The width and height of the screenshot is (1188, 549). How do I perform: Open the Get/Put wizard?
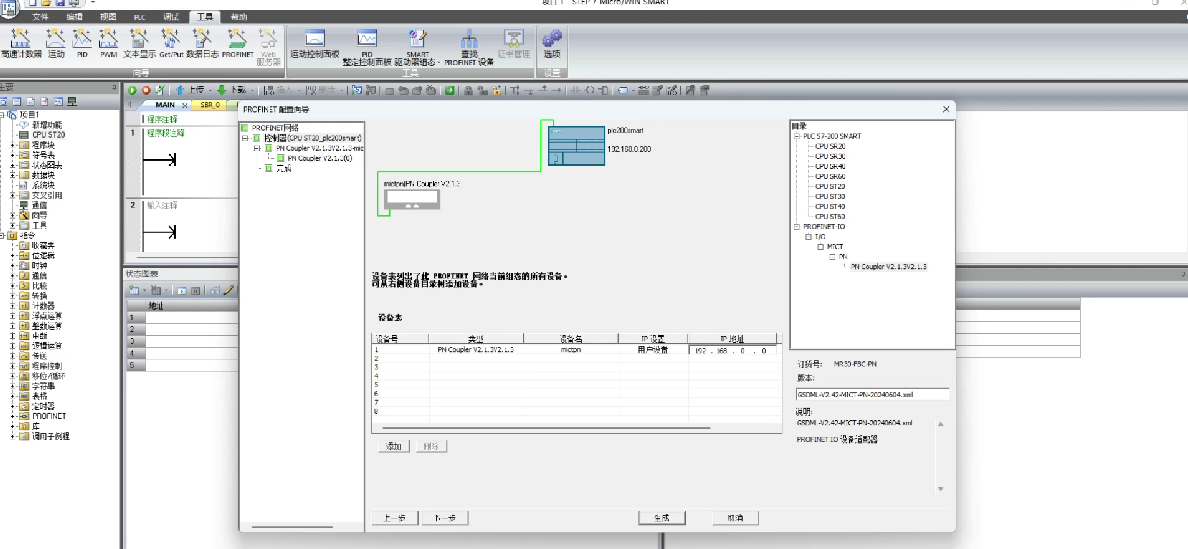[171, 43]
